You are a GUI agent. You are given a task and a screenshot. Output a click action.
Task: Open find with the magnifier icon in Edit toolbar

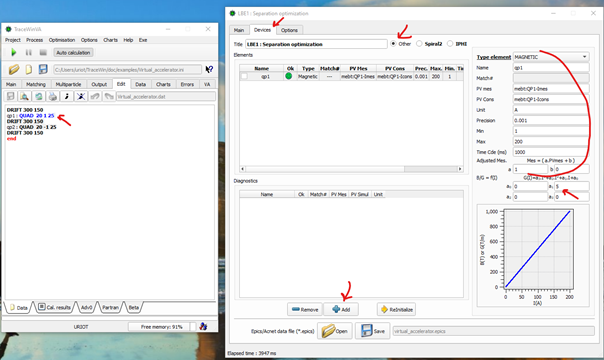pyautogui.click(x=24, y=96)
